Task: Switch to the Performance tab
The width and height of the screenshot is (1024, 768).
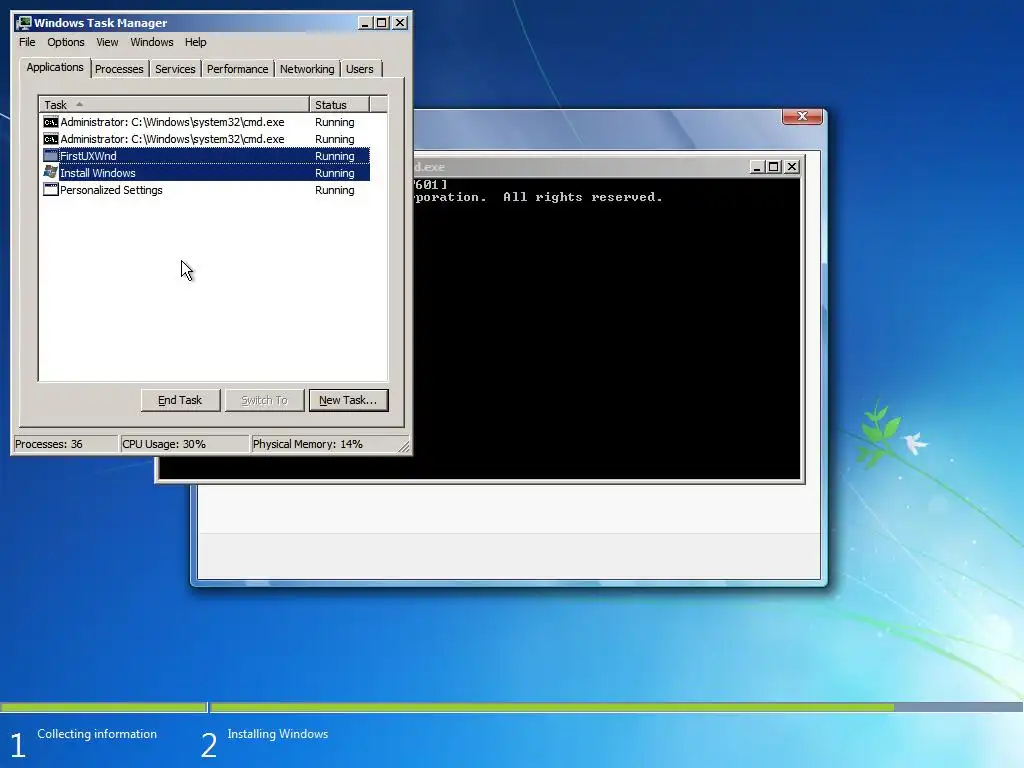Action: 237,69
